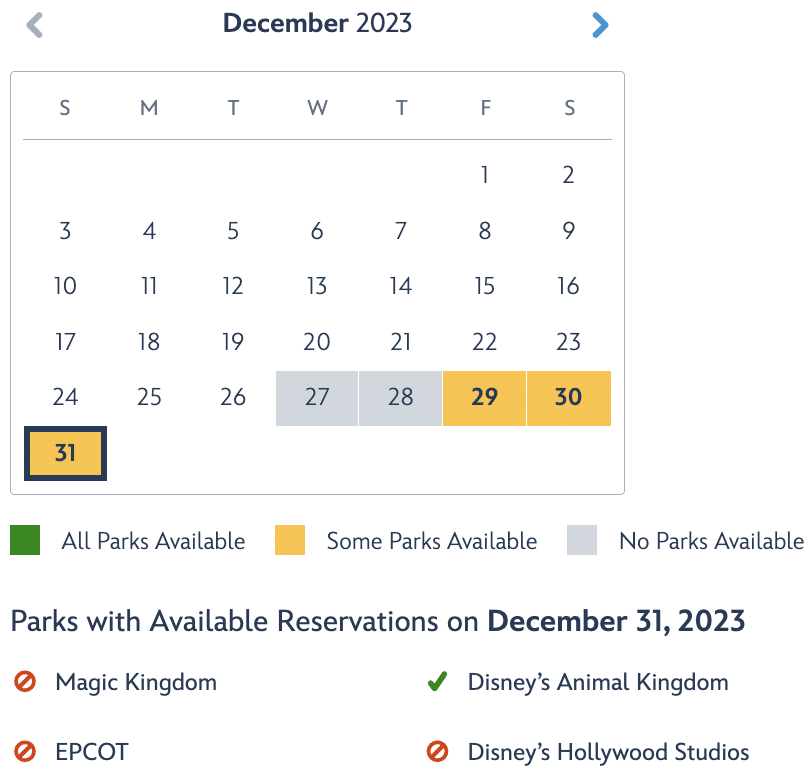Pick the grayed-out December 27 date

point(316,398)
